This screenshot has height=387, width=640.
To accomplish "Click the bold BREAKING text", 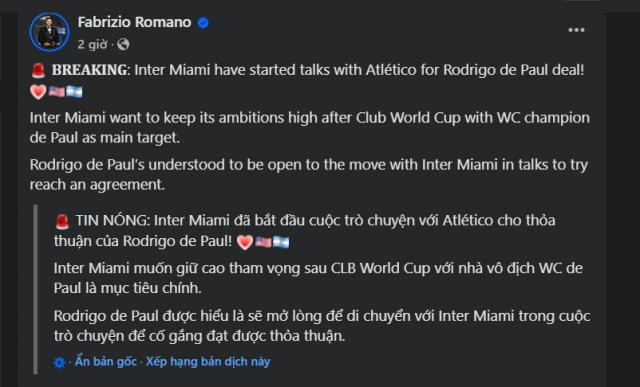I will (x=89, y=70).
